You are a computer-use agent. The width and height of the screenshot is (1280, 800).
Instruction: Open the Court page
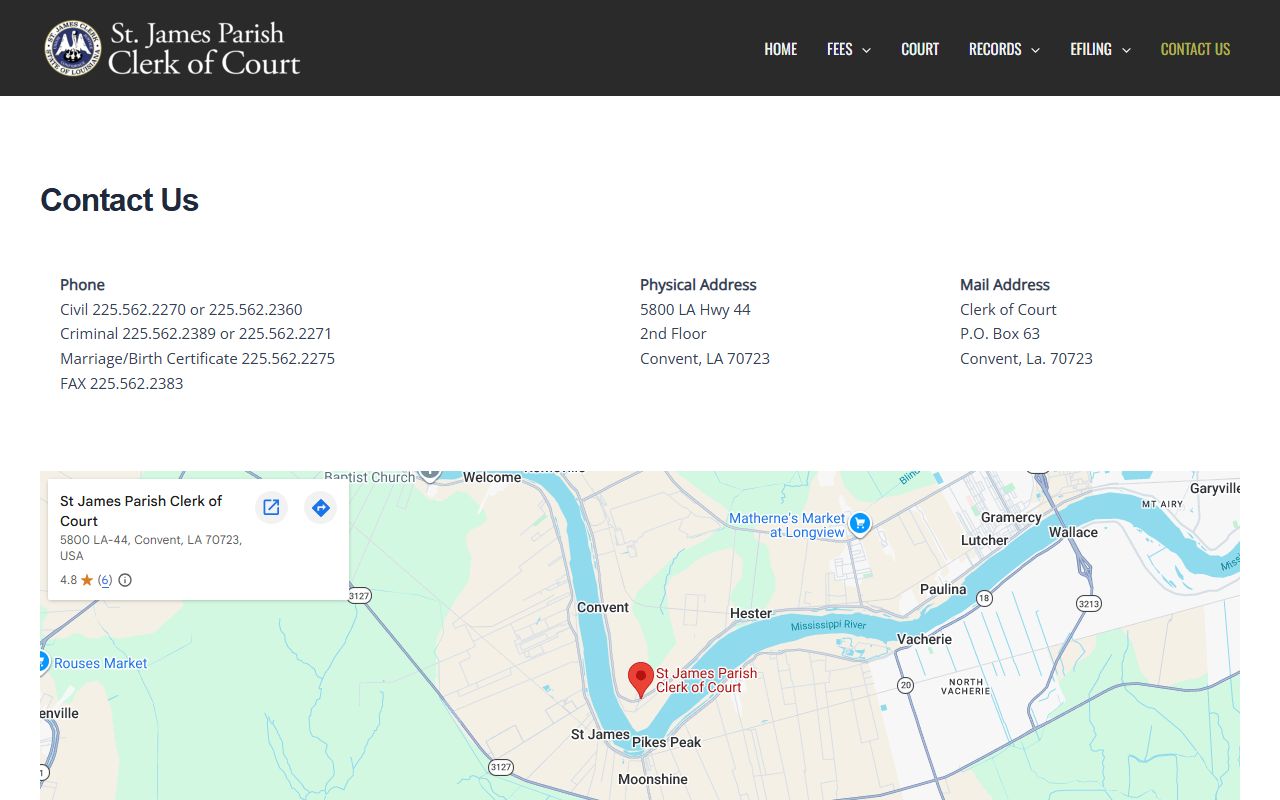[920, 49]
